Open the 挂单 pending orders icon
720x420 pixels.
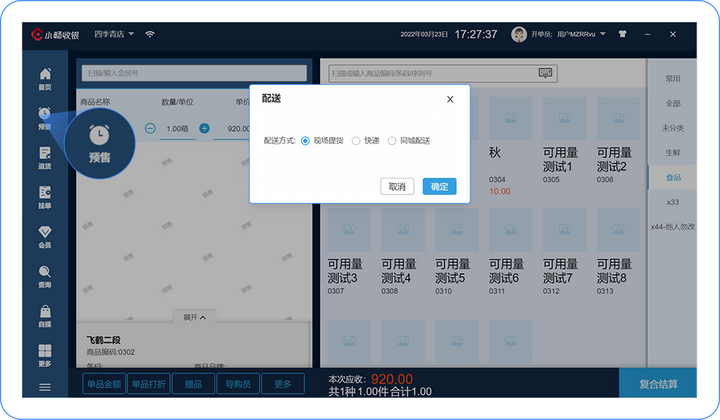click(x=45, y=197)
